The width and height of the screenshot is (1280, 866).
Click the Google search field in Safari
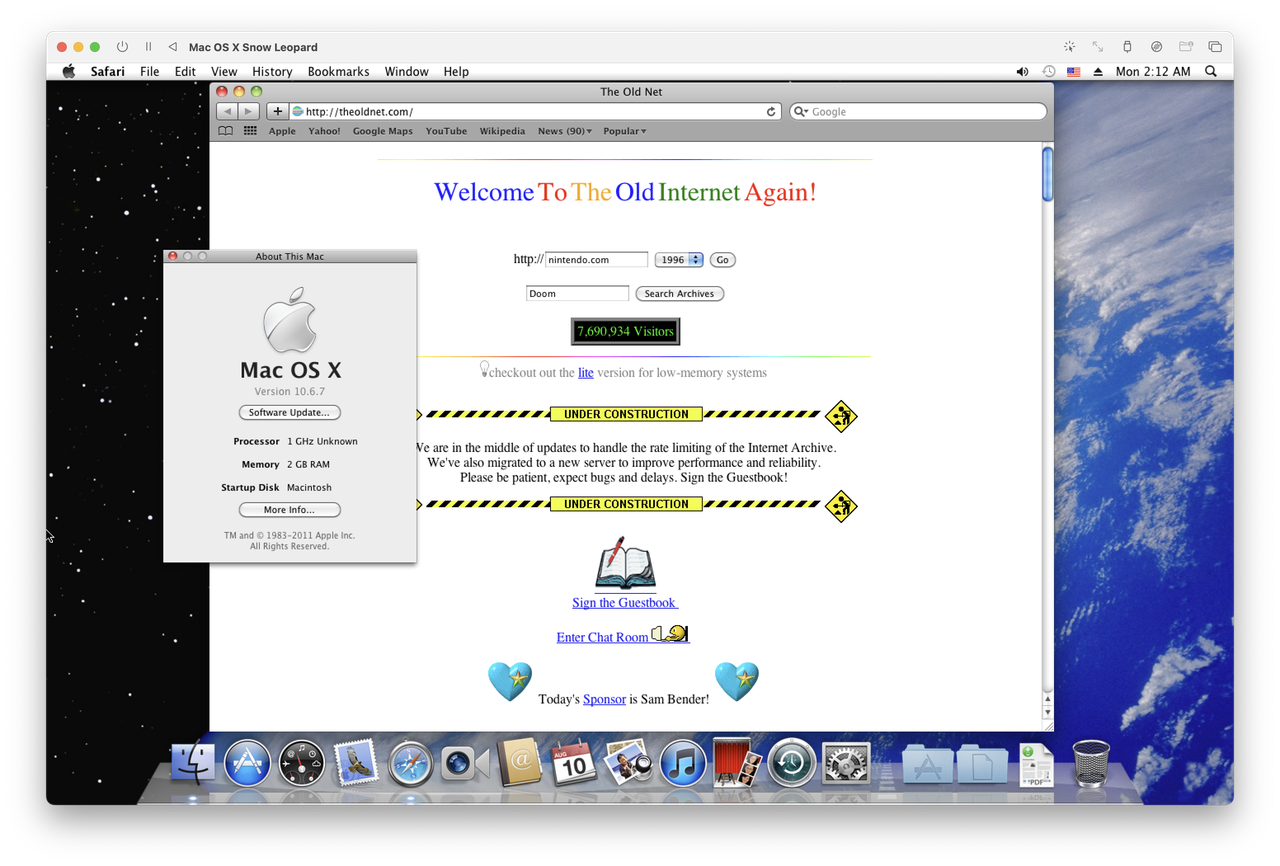[x=918, y=112]
